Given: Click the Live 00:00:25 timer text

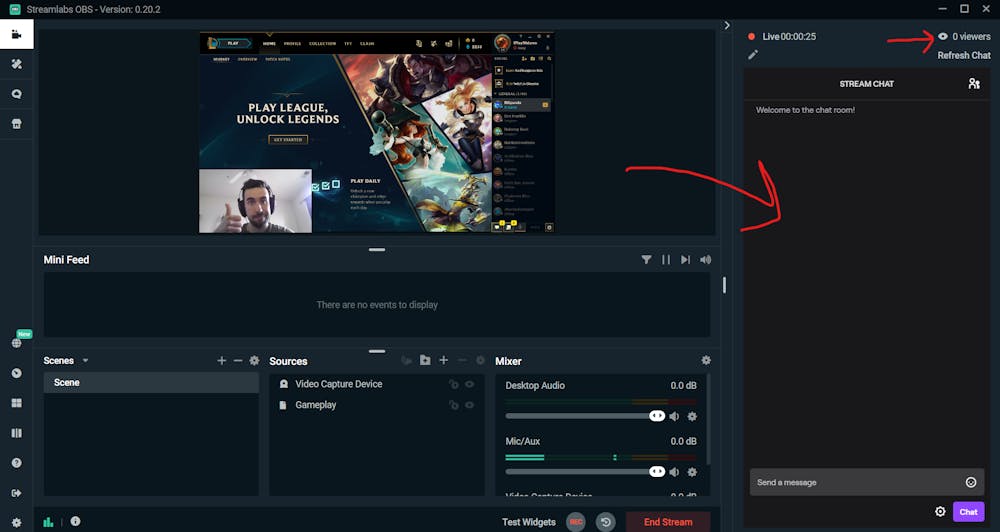Looking at the screenshot, I should pos(789,36).
